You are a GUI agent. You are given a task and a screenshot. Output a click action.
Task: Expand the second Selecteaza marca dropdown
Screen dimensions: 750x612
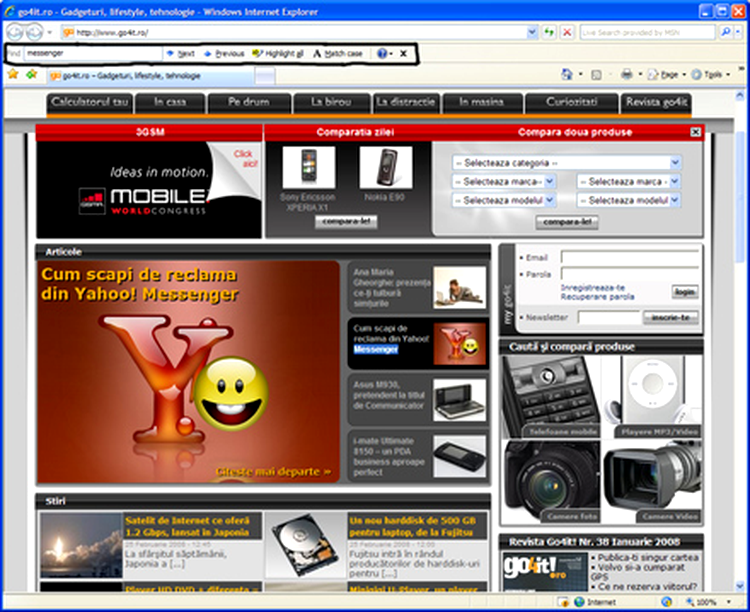pos(629,182)
